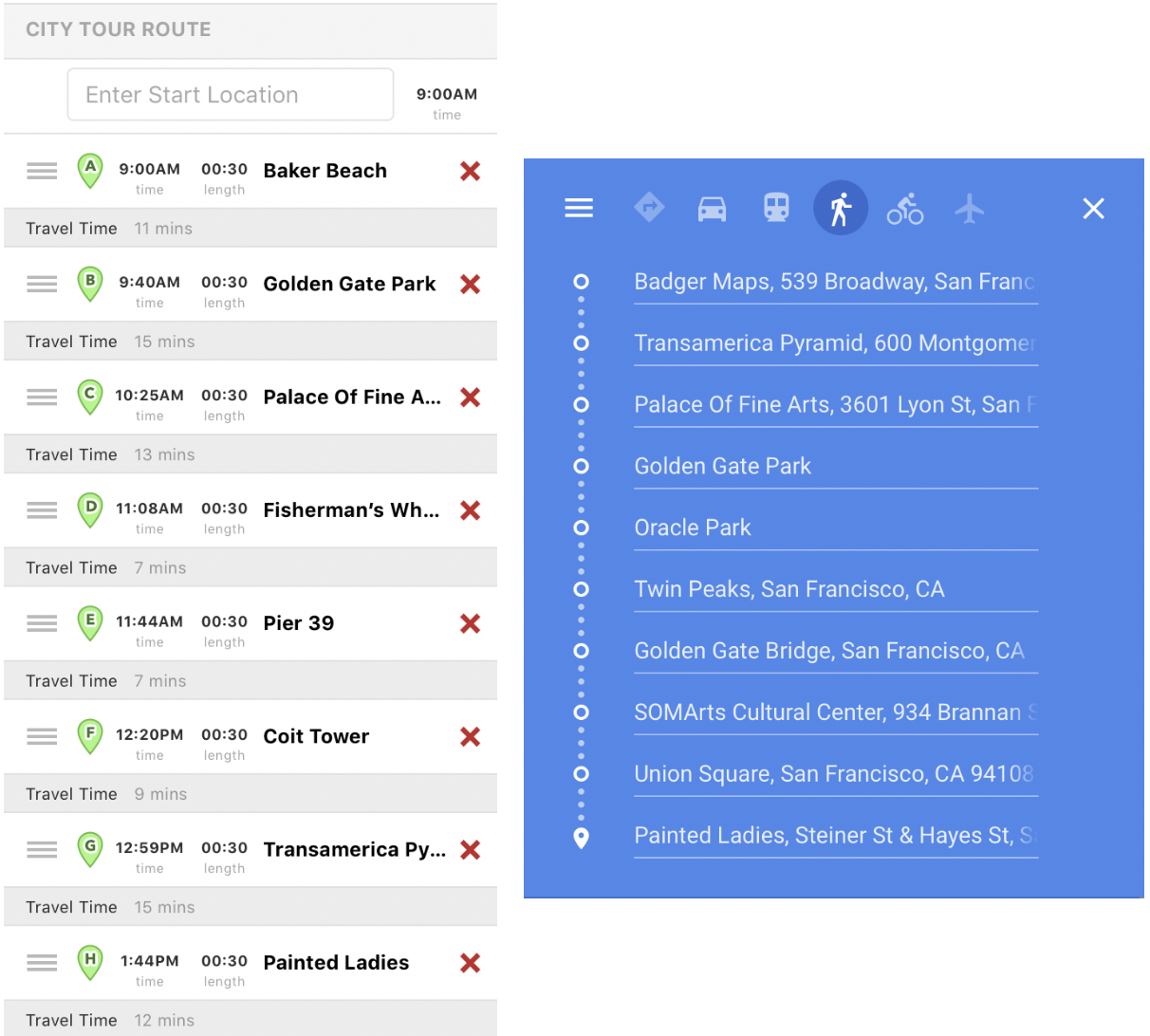The height and width of the screenshot is (1036, 1150).
Task: Click green pin marker F
Action: tap(90, 736)
